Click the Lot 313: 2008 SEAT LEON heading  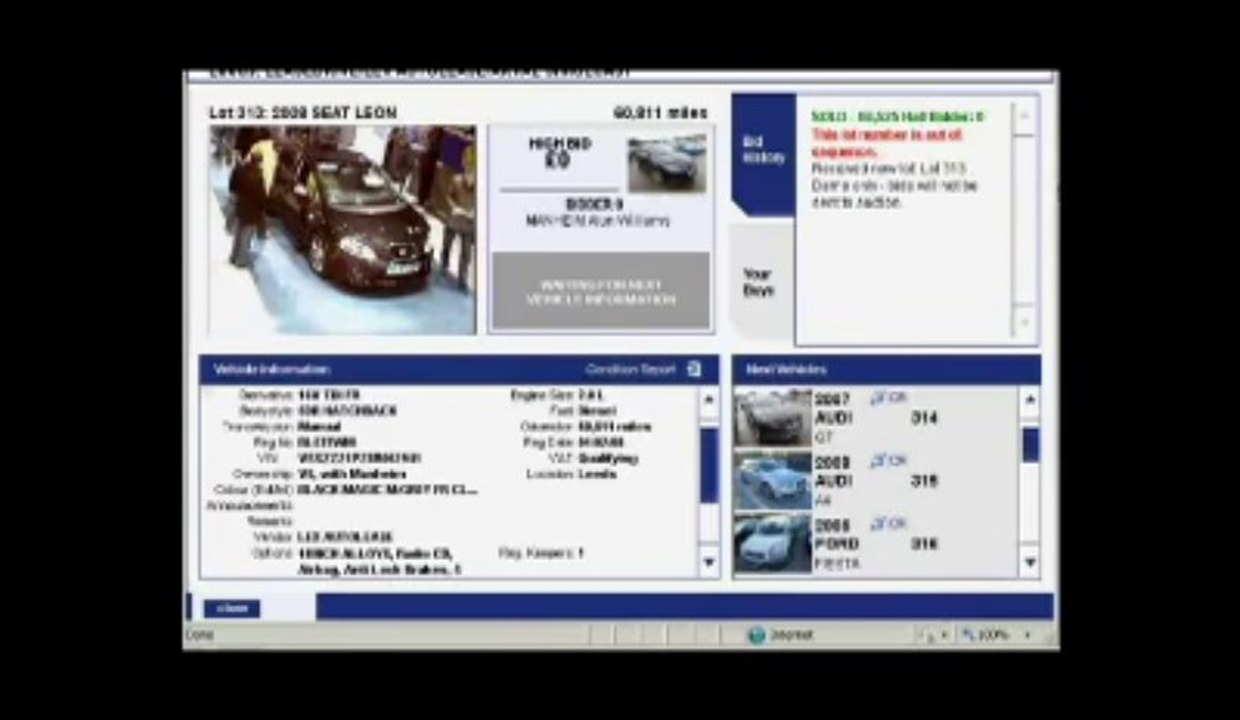(303, 113)
